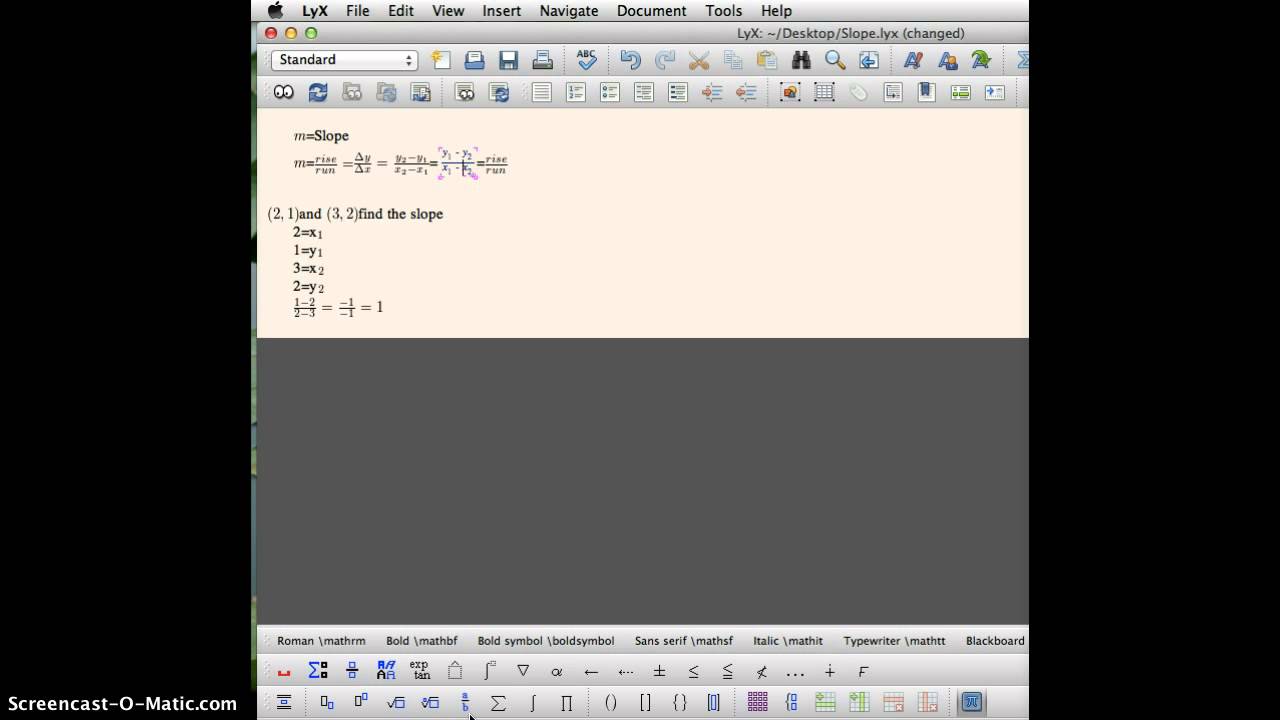Insert the product pi symbol

tap(566, 702)
